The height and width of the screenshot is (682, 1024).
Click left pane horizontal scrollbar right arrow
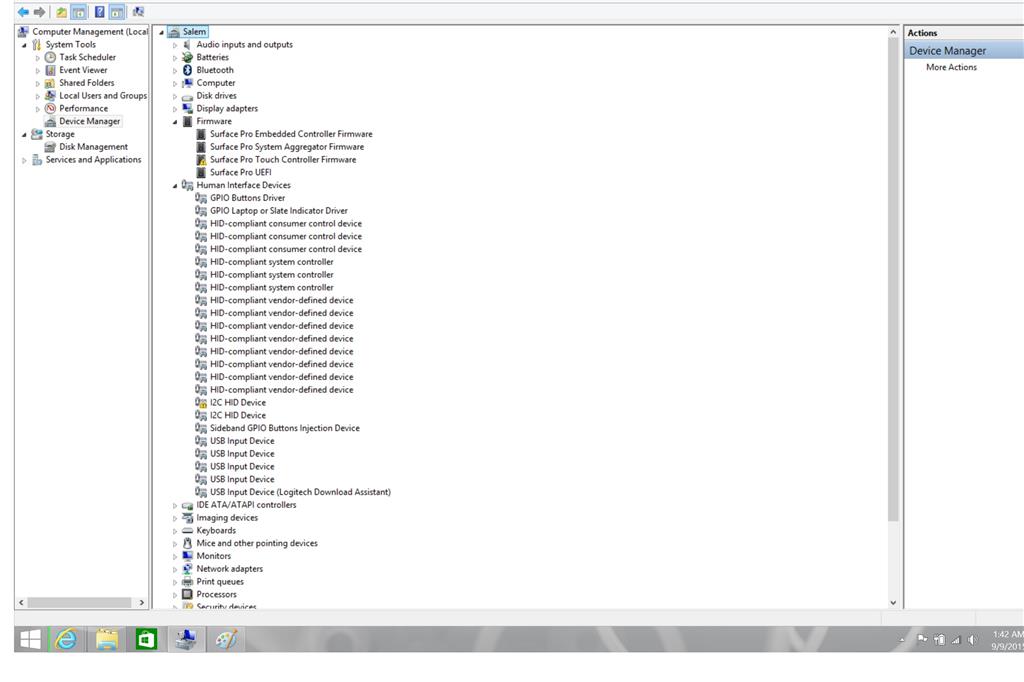(142, 603)
